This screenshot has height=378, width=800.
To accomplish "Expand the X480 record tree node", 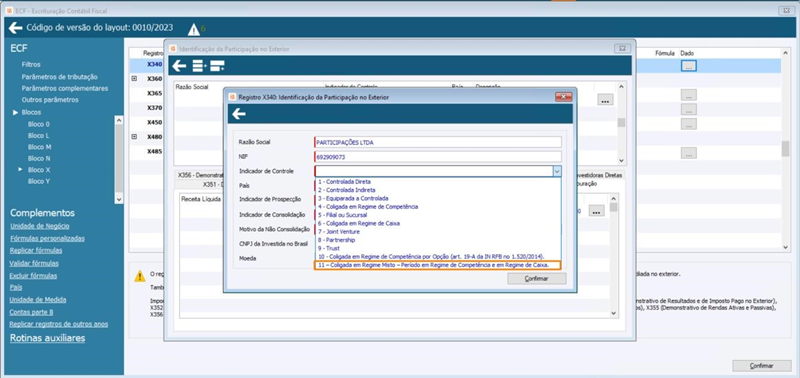I will pos(135,137).
